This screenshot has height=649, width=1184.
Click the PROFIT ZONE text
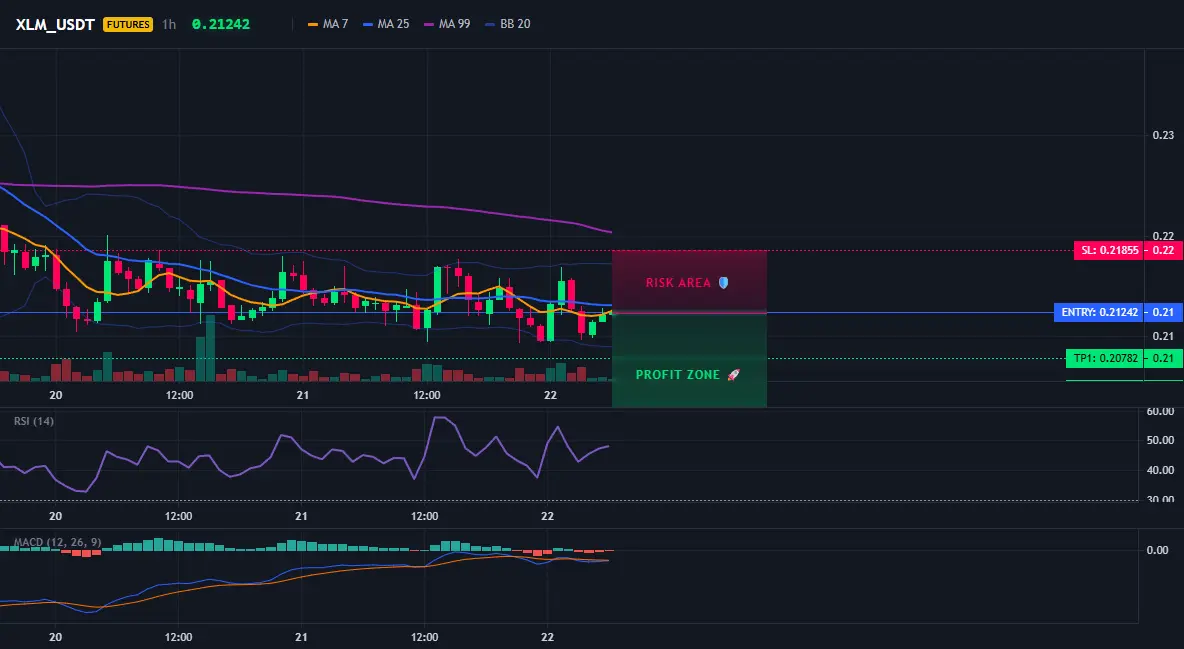click(x=677, y=375)
